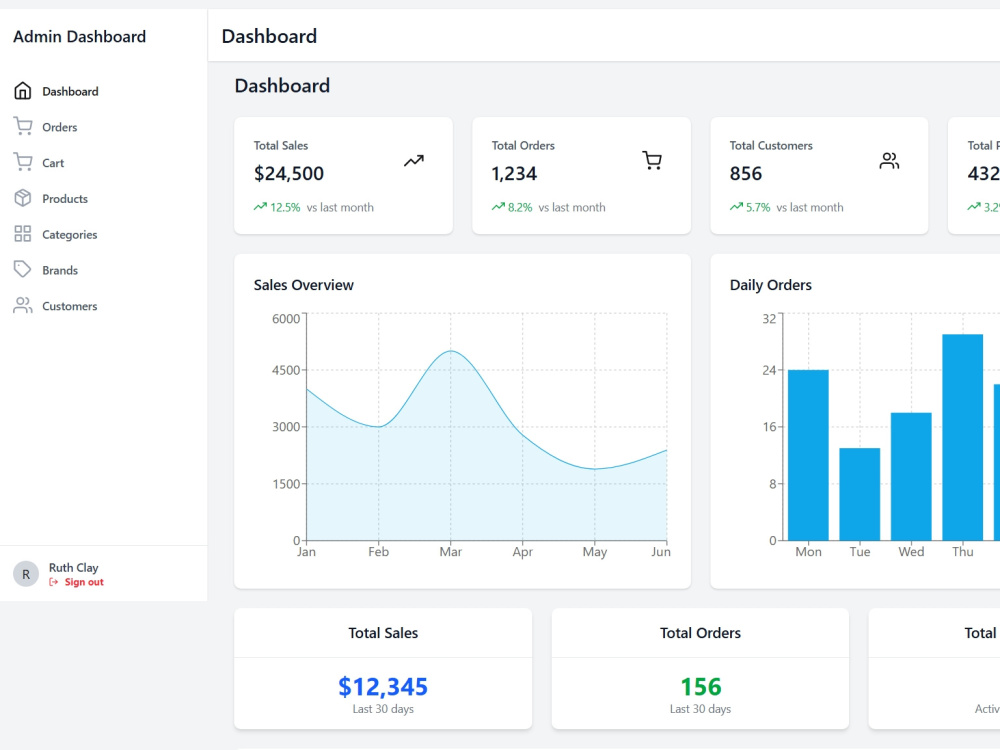This screenshot has height=750, width=1000.
Task: Click the Mar peak on sales chart
Action: (450, 351)
